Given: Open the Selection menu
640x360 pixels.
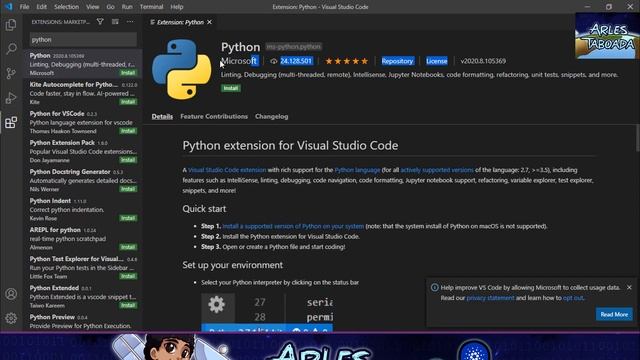Looking at the screenshot, I should point(67,7).
